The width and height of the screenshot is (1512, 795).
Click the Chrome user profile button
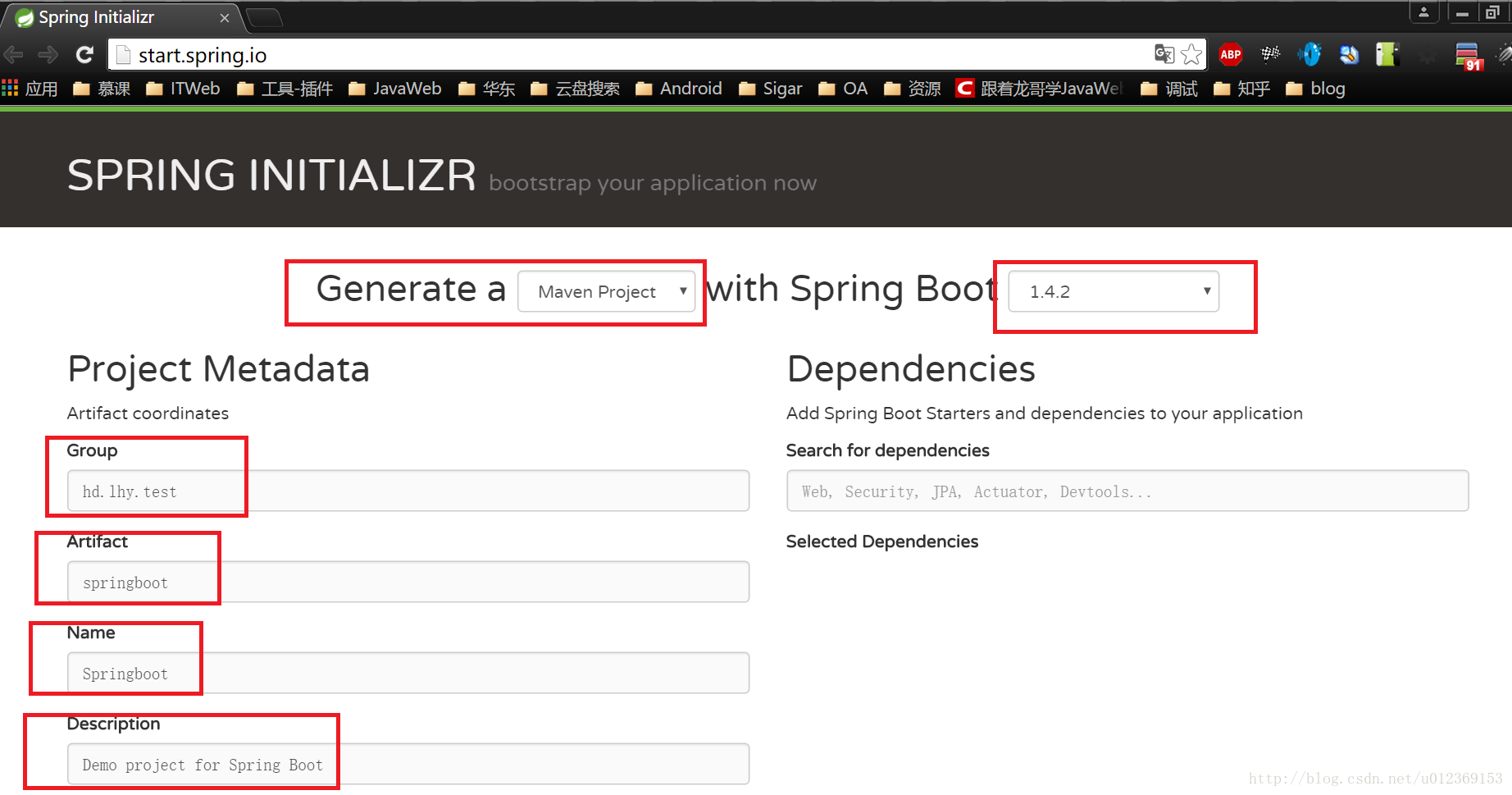1423,11
